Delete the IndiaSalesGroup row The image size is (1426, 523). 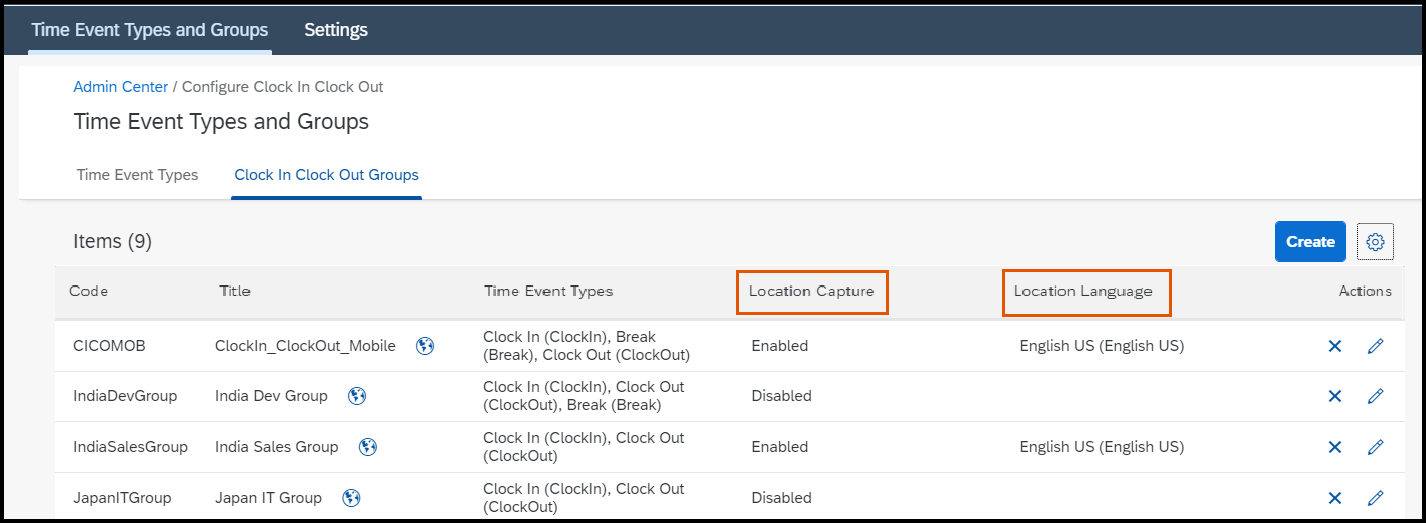[1334, 447]
